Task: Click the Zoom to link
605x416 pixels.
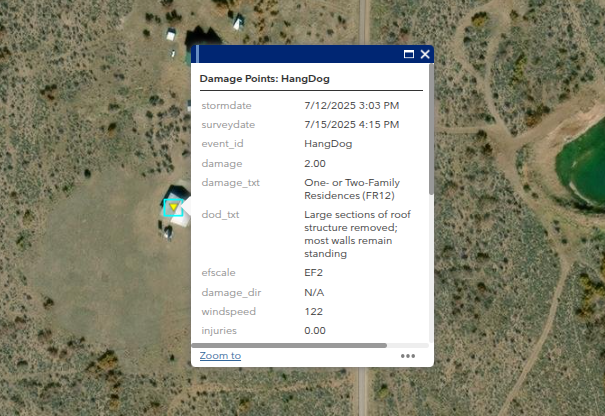Action: pyautogui.click(x=220, y=355)
